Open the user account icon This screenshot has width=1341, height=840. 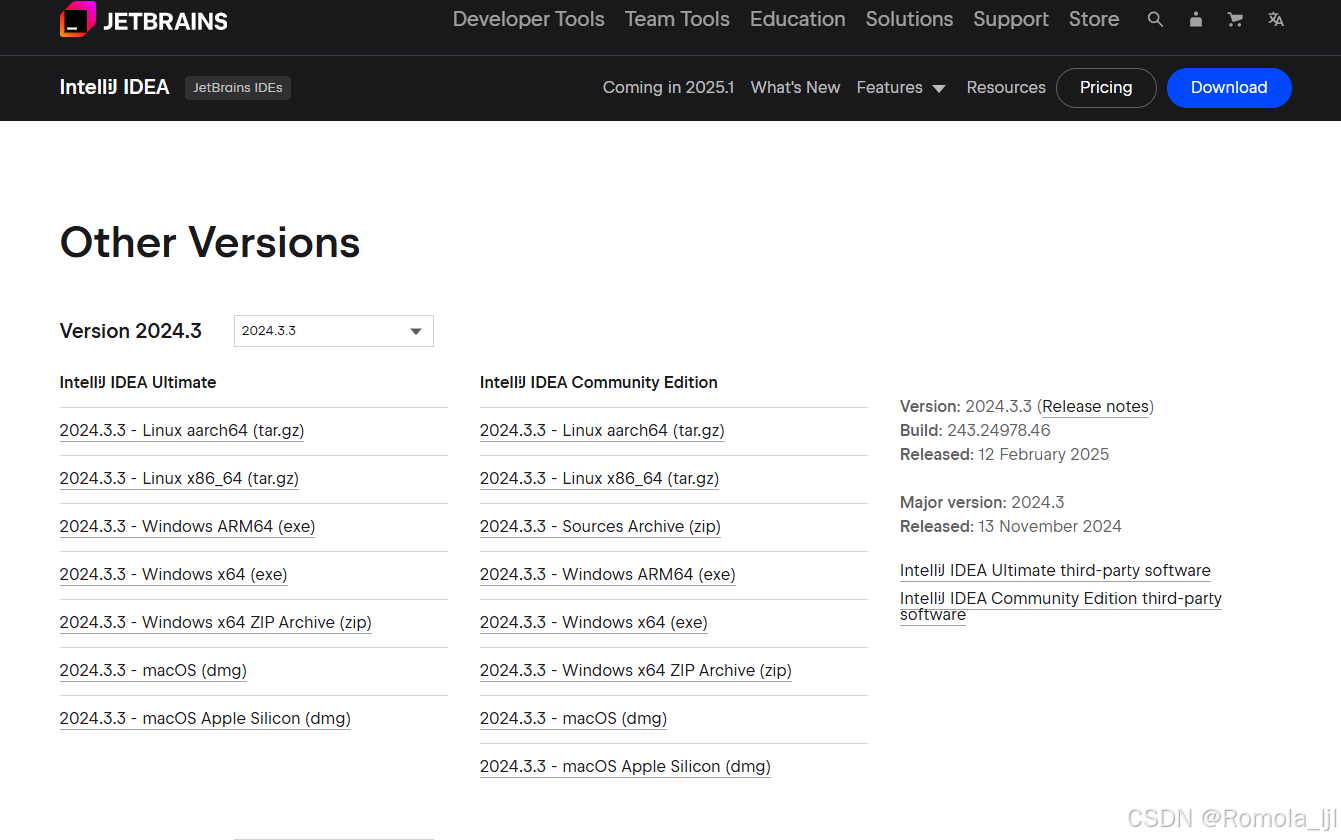(1195, 19)
